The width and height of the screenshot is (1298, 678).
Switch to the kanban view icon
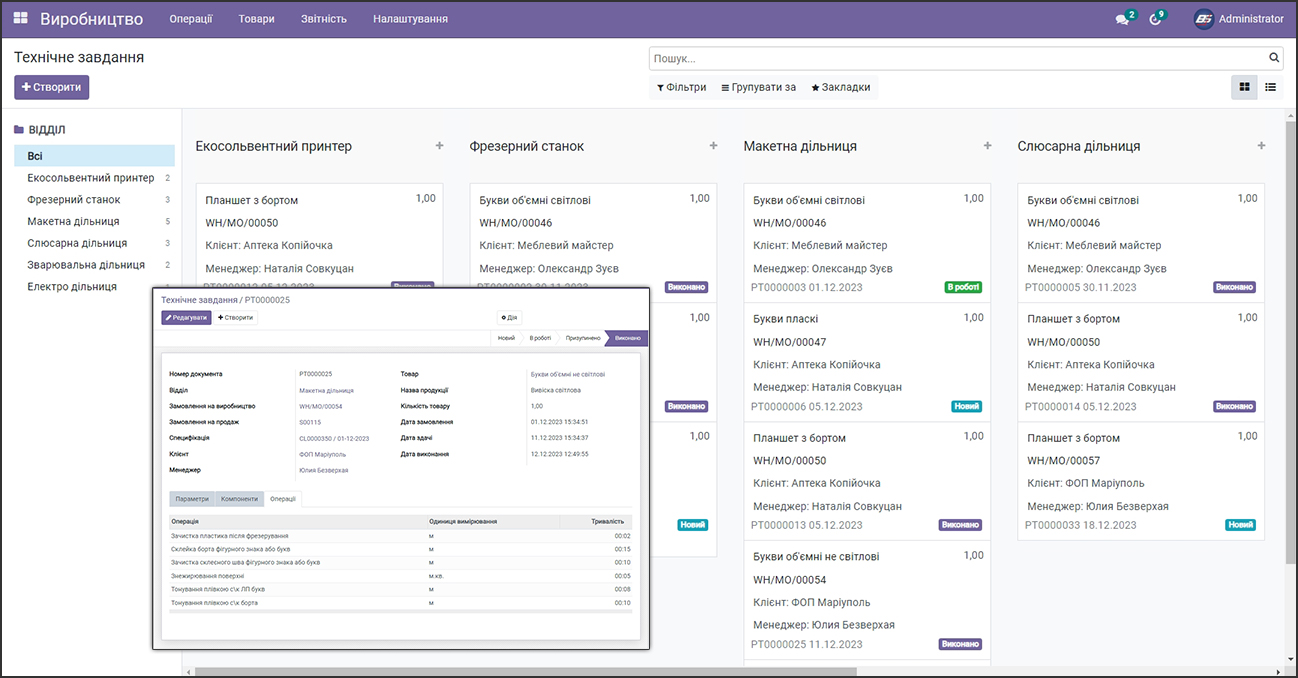pyautogui.click(x=1244, y=87)
